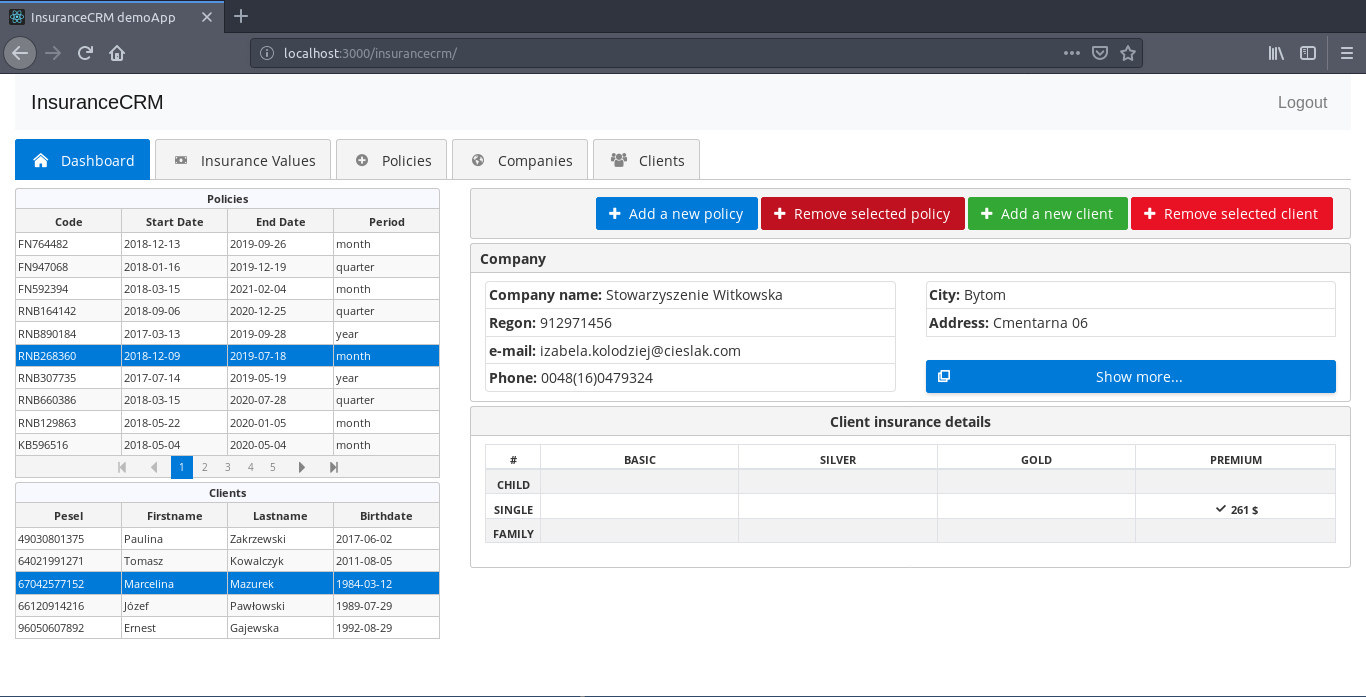Click the tracking protection shield in the toolbar
Image resolution: width=1366 pixels, height=697 pixels.
point(1100,52)
